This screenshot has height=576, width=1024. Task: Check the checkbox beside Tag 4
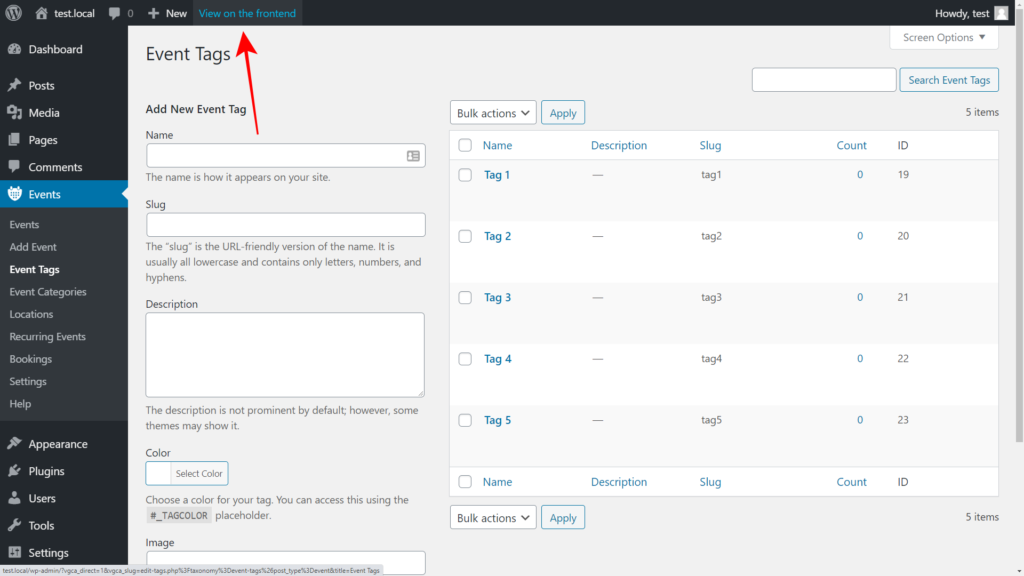coord(465,359)
